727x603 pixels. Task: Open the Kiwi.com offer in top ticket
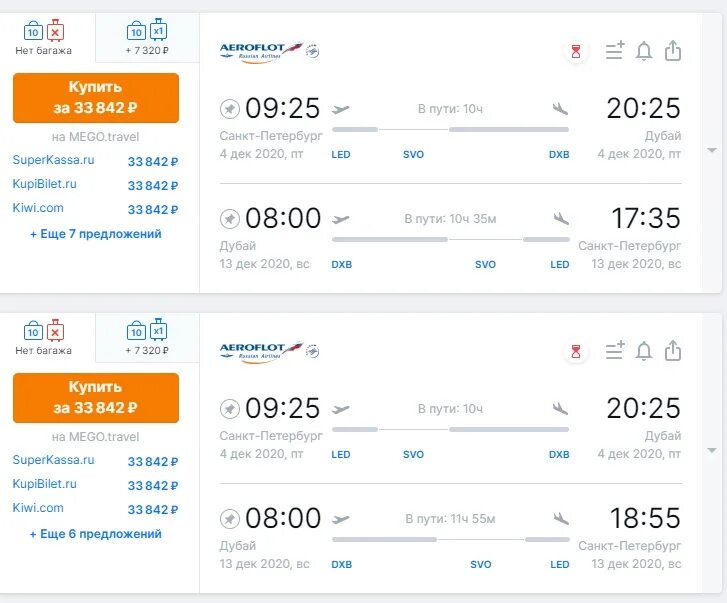click(38, 208)
